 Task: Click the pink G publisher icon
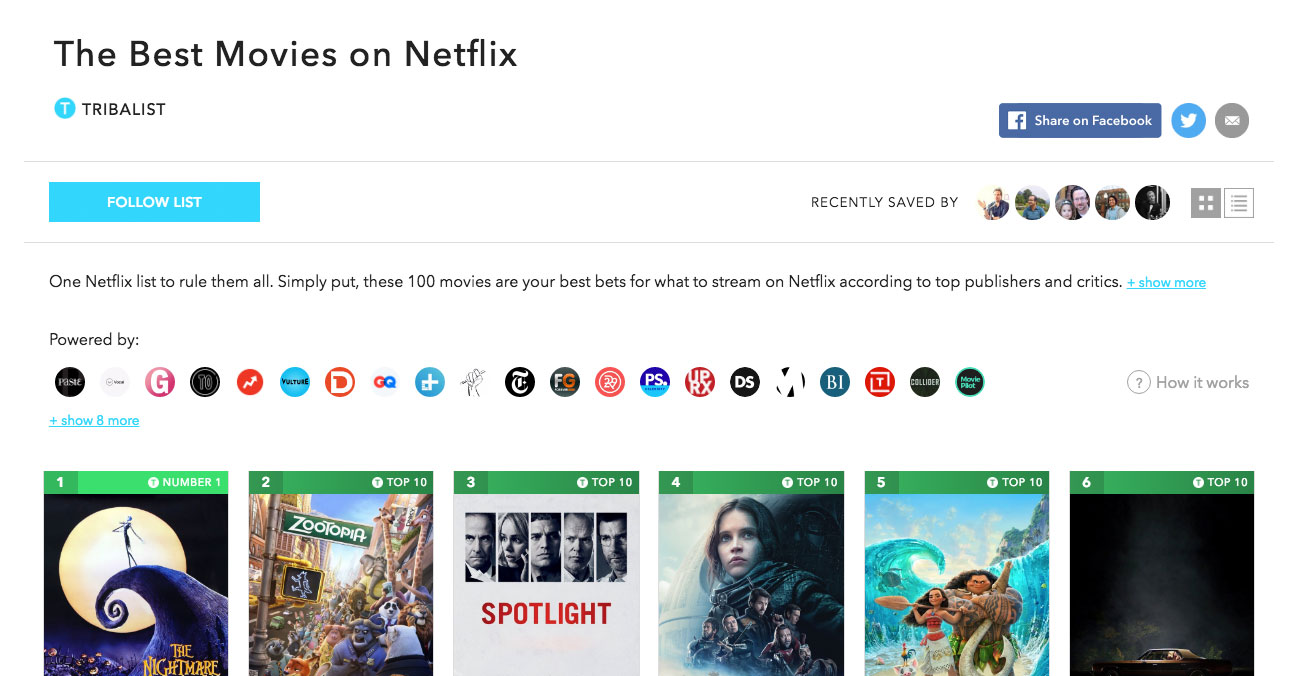(x=160, y=382)
